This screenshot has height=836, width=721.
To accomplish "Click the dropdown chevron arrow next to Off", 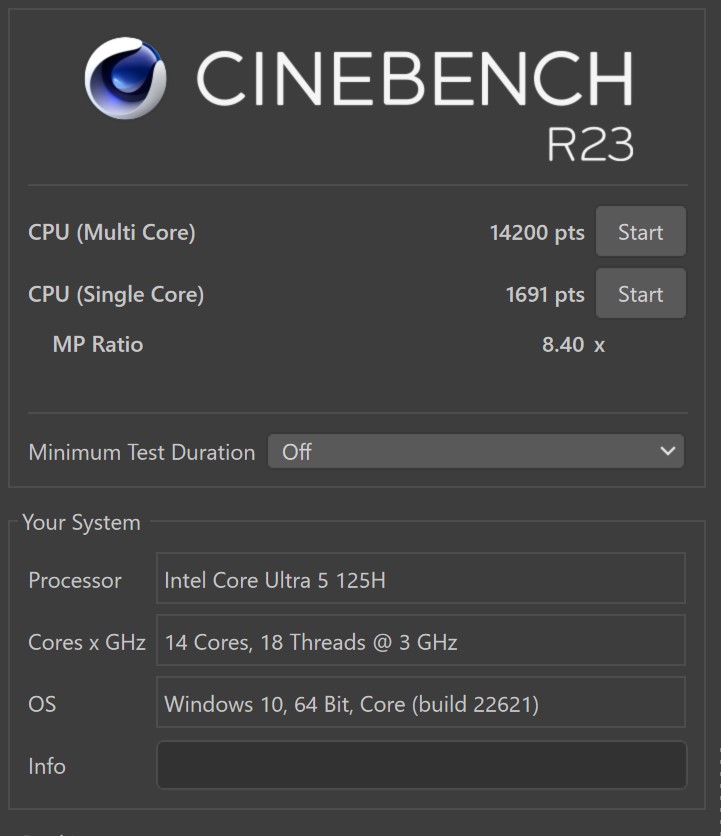I will tap(668, 451).
